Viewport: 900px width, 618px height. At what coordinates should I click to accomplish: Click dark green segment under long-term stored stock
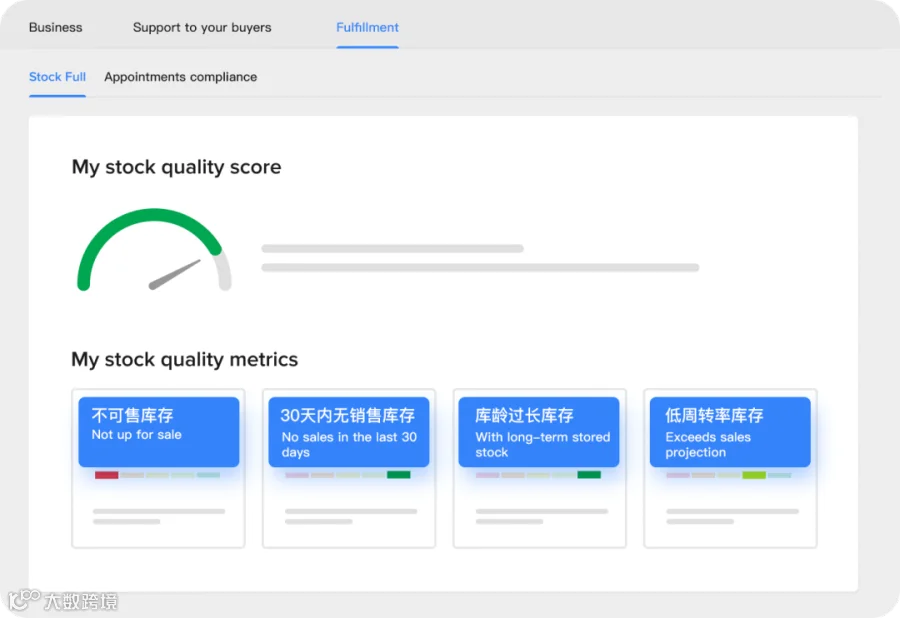click(x=589, y=475)
